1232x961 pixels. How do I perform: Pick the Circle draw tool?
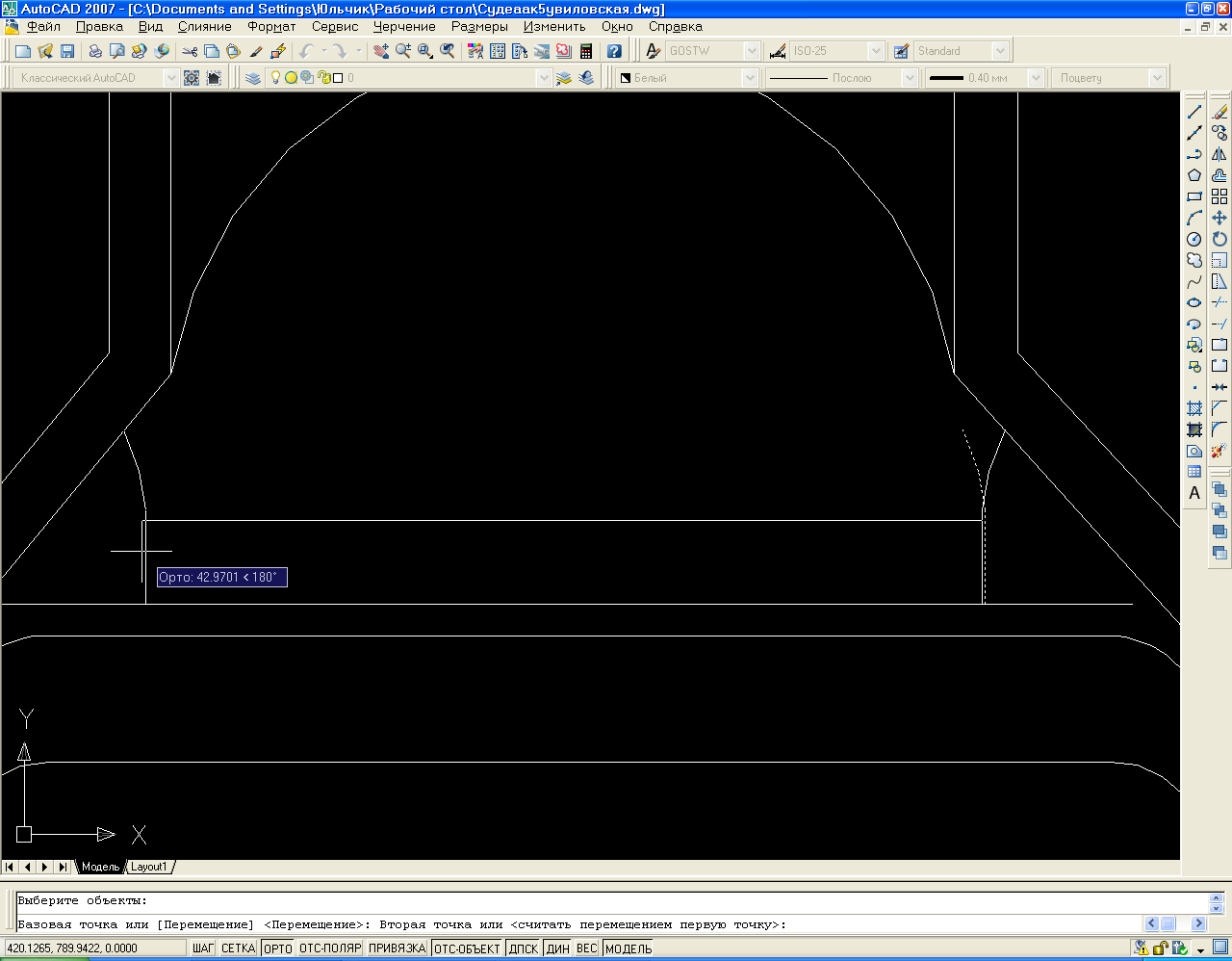point(1194,239)
